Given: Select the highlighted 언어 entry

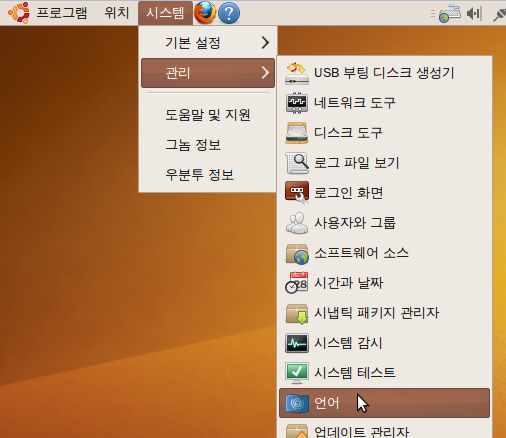Looking at the screenshot, I should [384, 403].
